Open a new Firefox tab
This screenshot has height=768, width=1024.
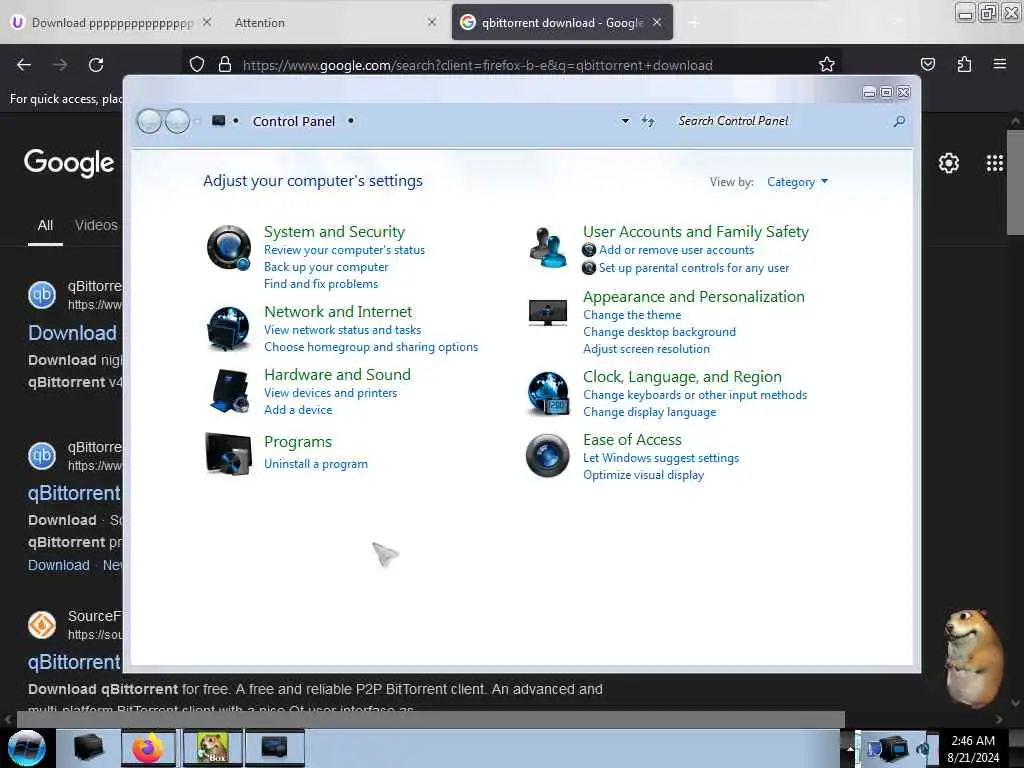click(694, 23)
